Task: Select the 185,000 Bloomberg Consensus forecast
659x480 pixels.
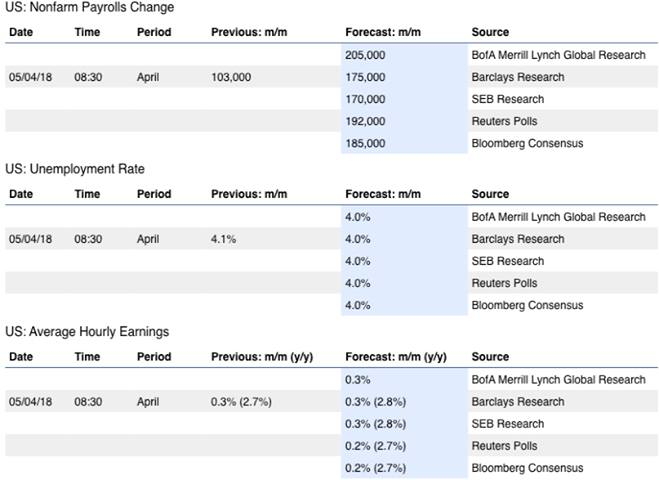Action: tap(366, 143)
